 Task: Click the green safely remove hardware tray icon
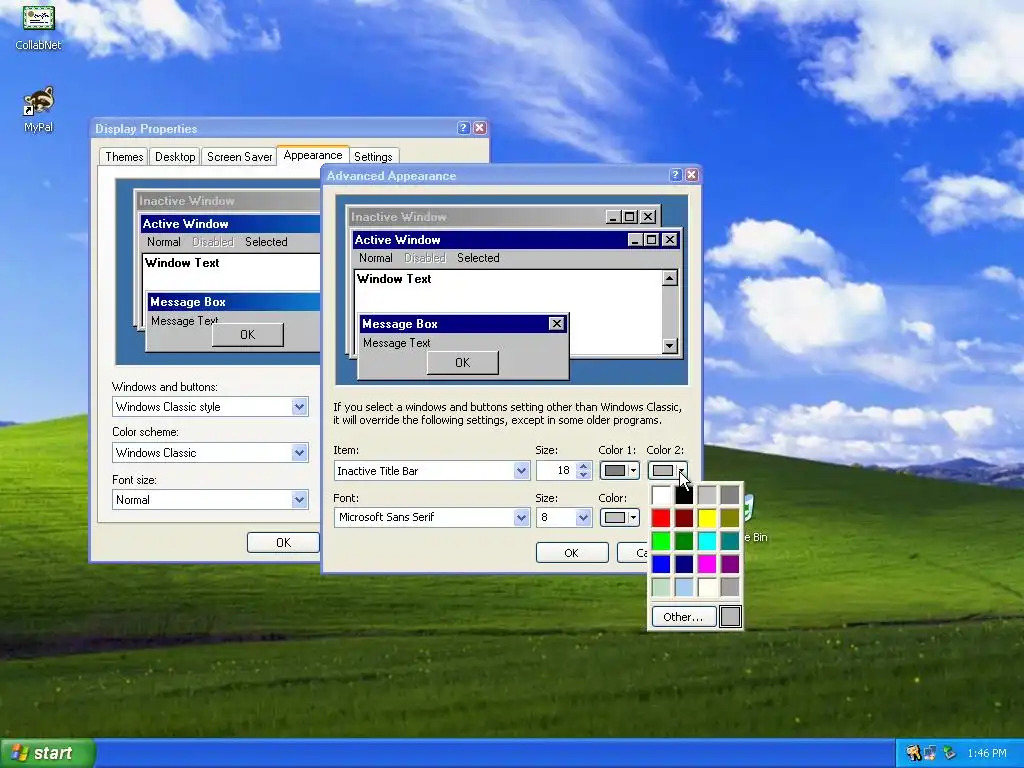pos(950,753)
